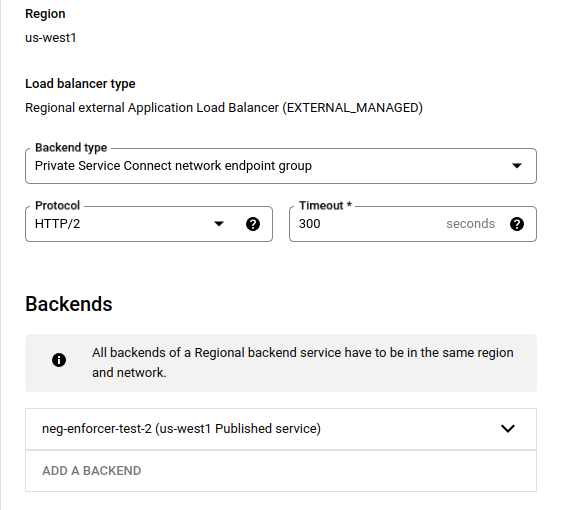Screen dimensions: 581x510
Task: Click the us-west1 region value
Action: [x=51, y=38]
